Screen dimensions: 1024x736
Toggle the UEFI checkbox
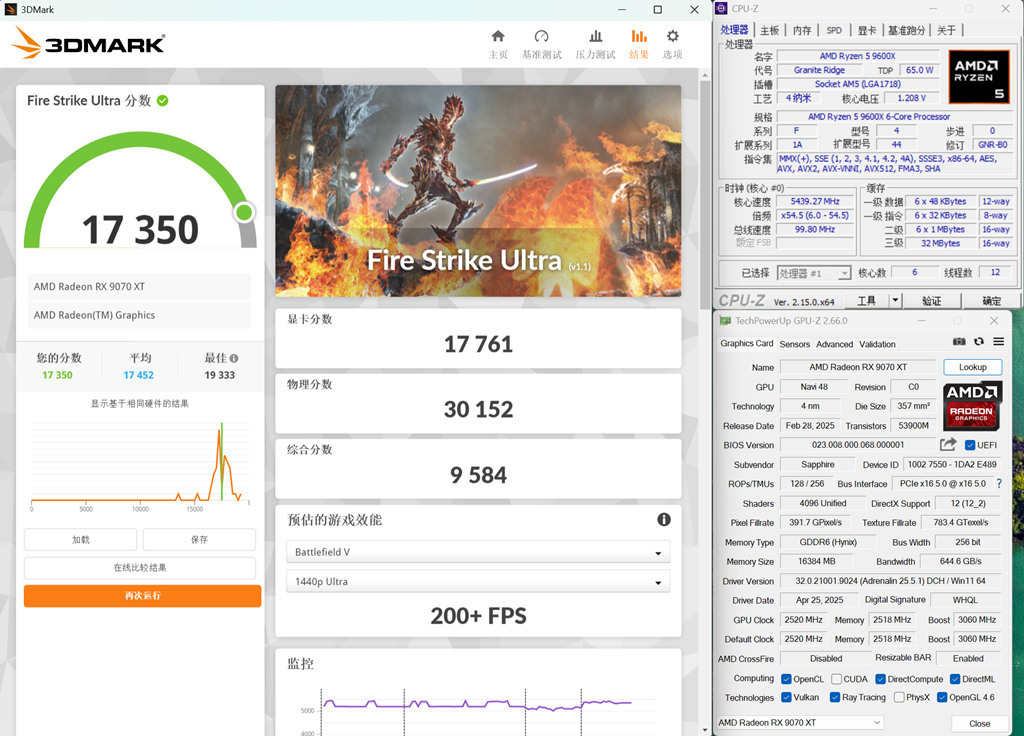[970, 445]
